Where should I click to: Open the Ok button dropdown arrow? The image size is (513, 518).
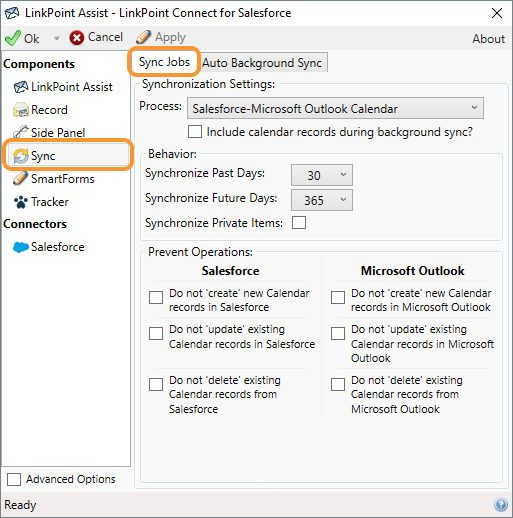click(x=56, y=38)
